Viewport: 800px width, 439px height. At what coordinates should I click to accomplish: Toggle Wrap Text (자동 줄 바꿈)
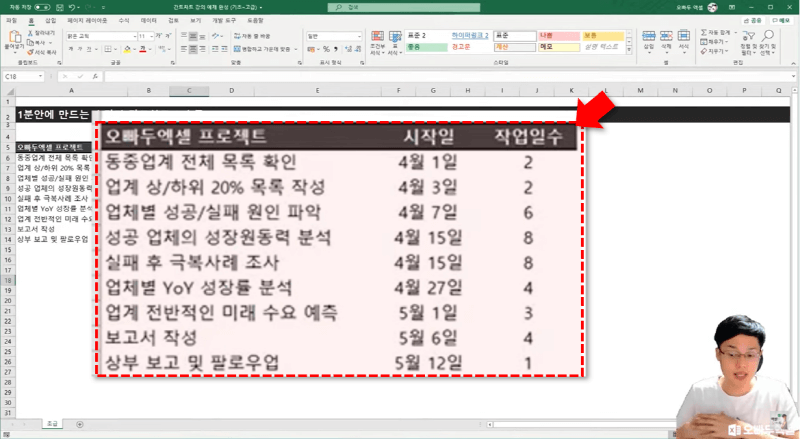256,35
